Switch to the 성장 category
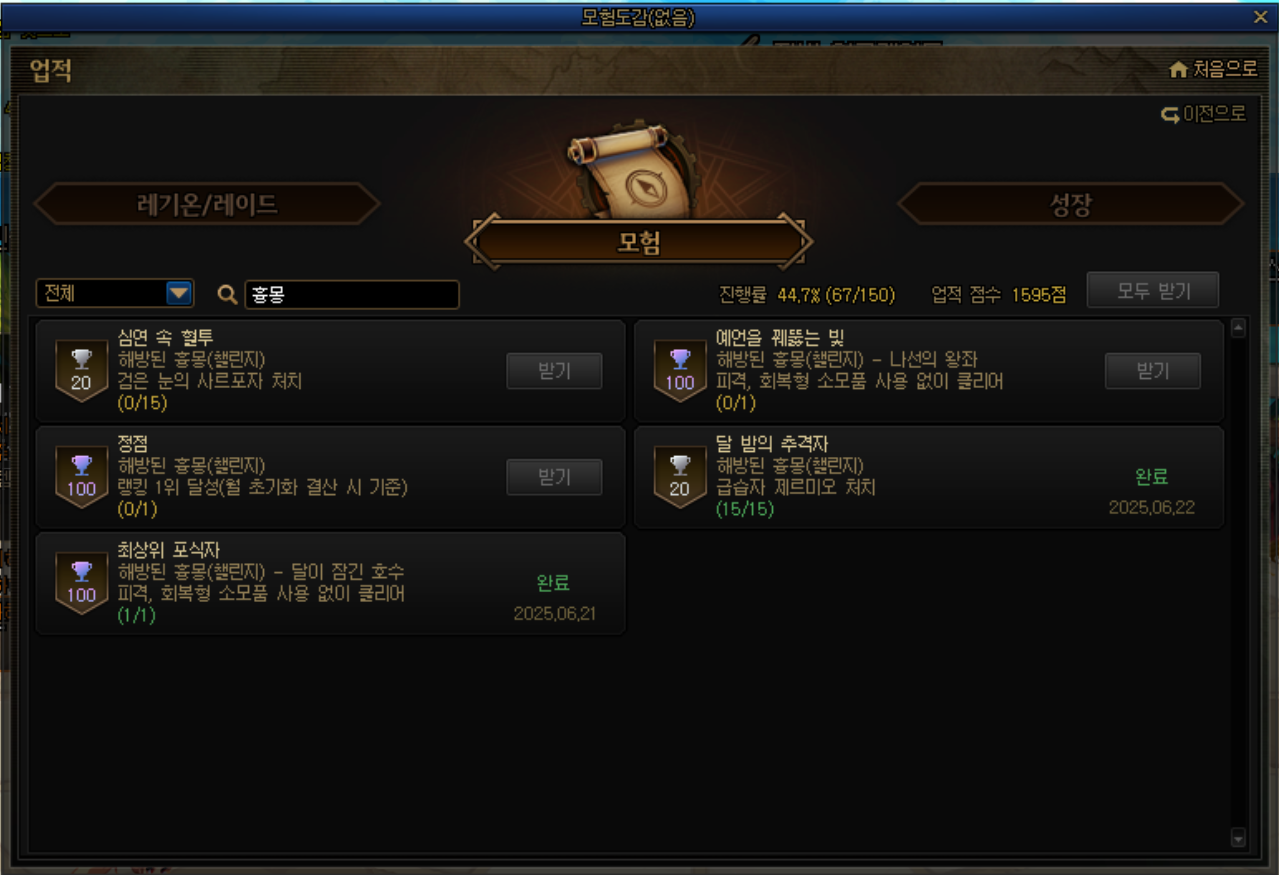 click(x=1071, y=204)
